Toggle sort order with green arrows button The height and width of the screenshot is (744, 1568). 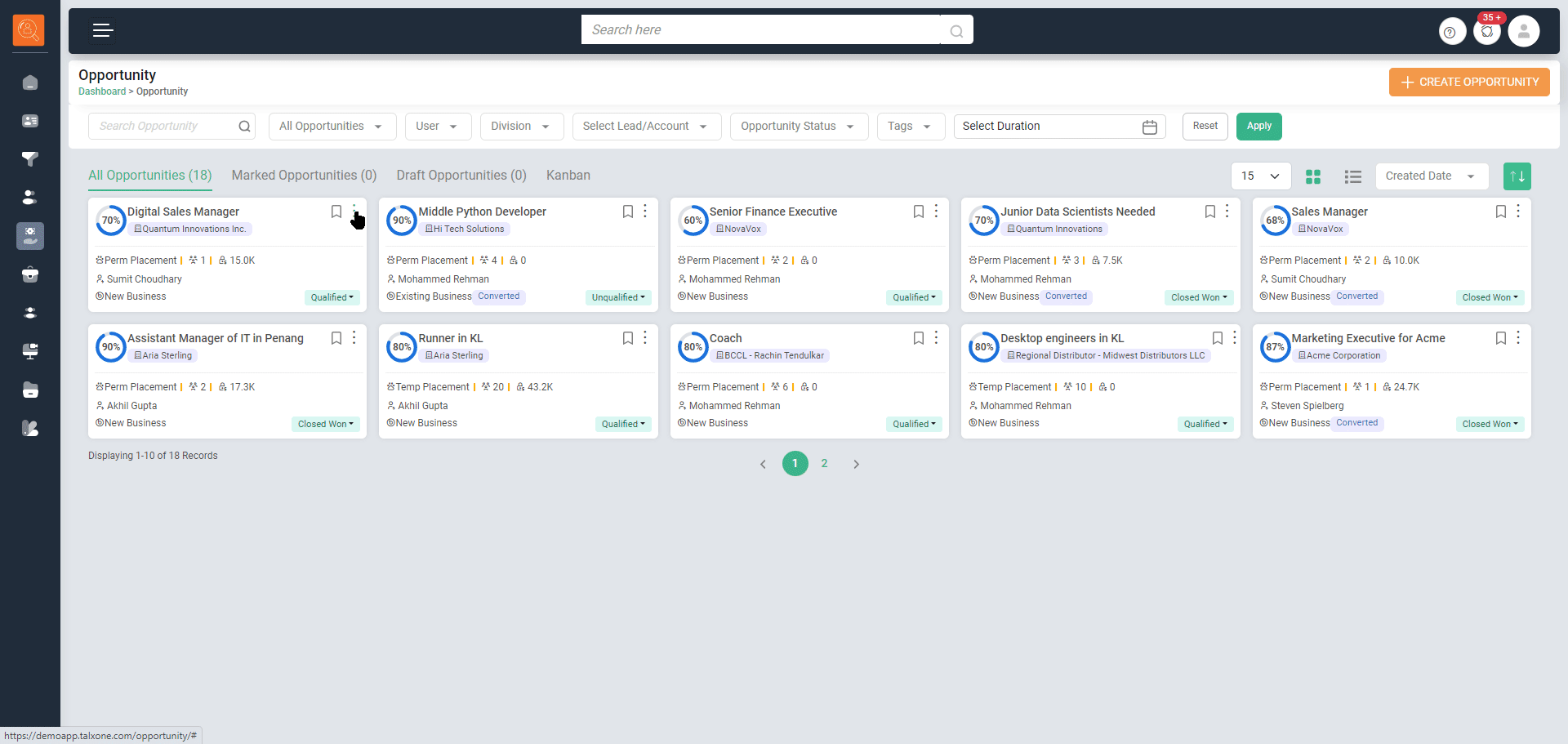coord(1517,176)
